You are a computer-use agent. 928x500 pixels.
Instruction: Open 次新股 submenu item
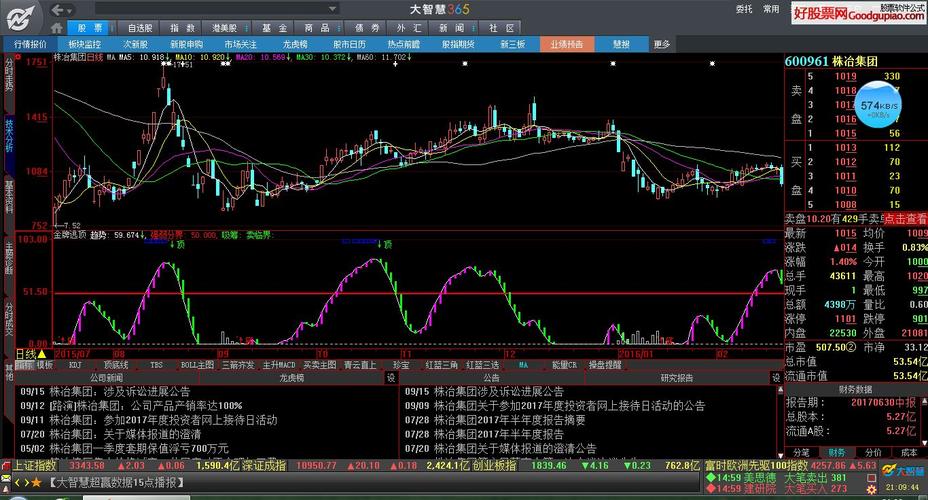(x=136, y=44)
